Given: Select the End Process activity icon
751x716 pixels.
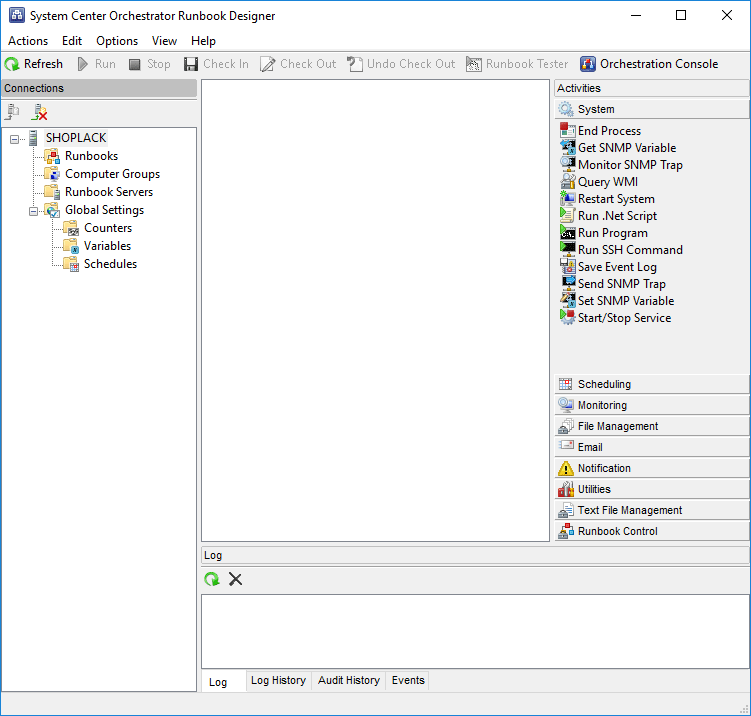Looking at the screenshot, I should click(x=568, y=130).
